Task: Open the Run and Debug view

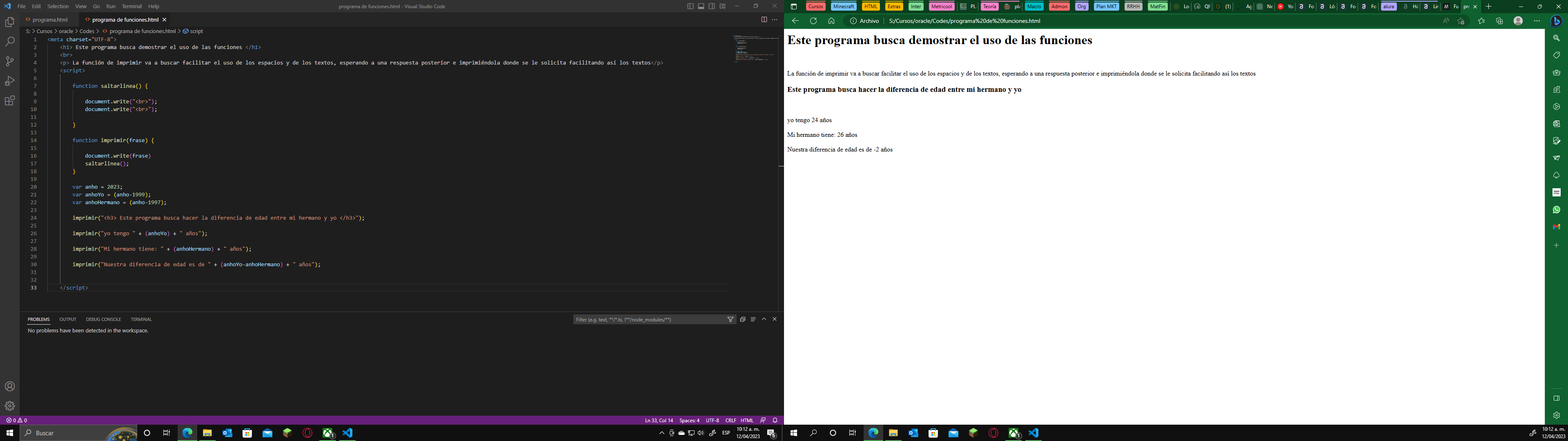Action: [10, 81]
